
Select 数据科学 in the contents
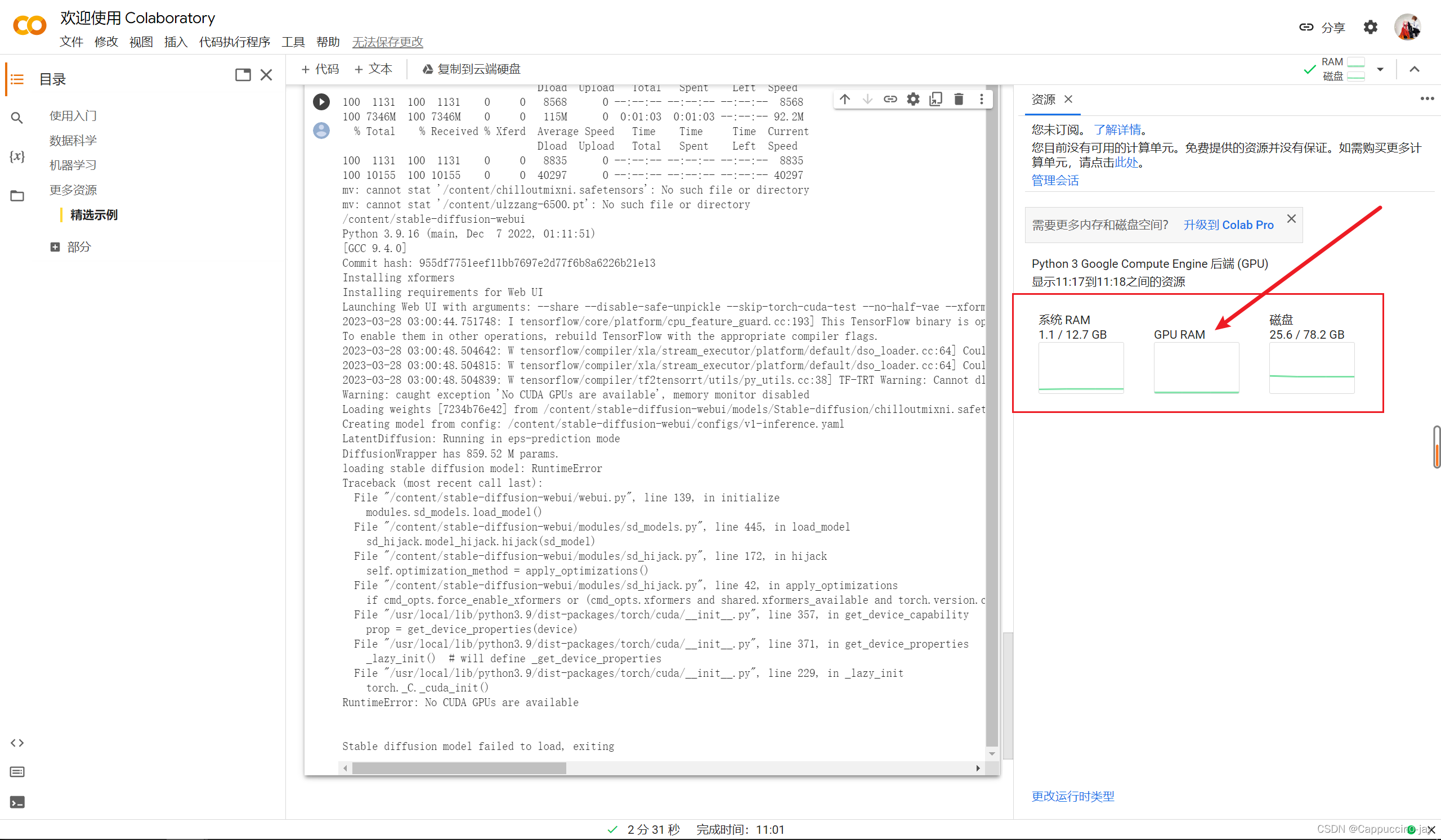pos(73,141)
